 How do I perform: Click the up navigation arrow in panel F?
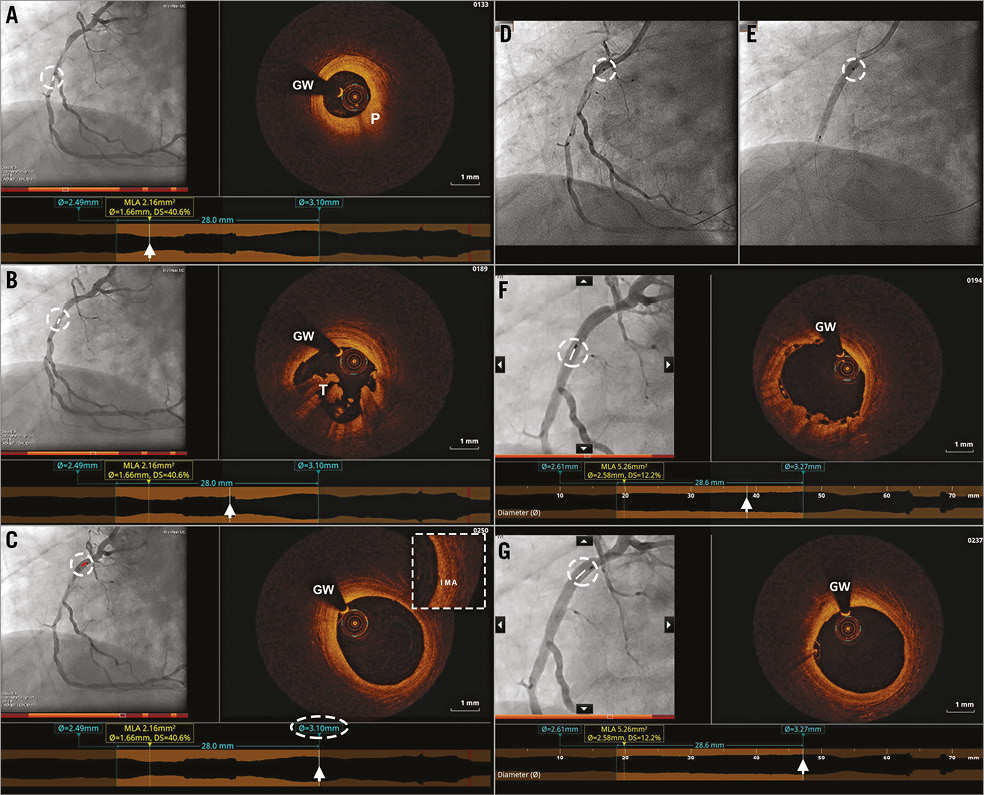(x=584, y=282)
